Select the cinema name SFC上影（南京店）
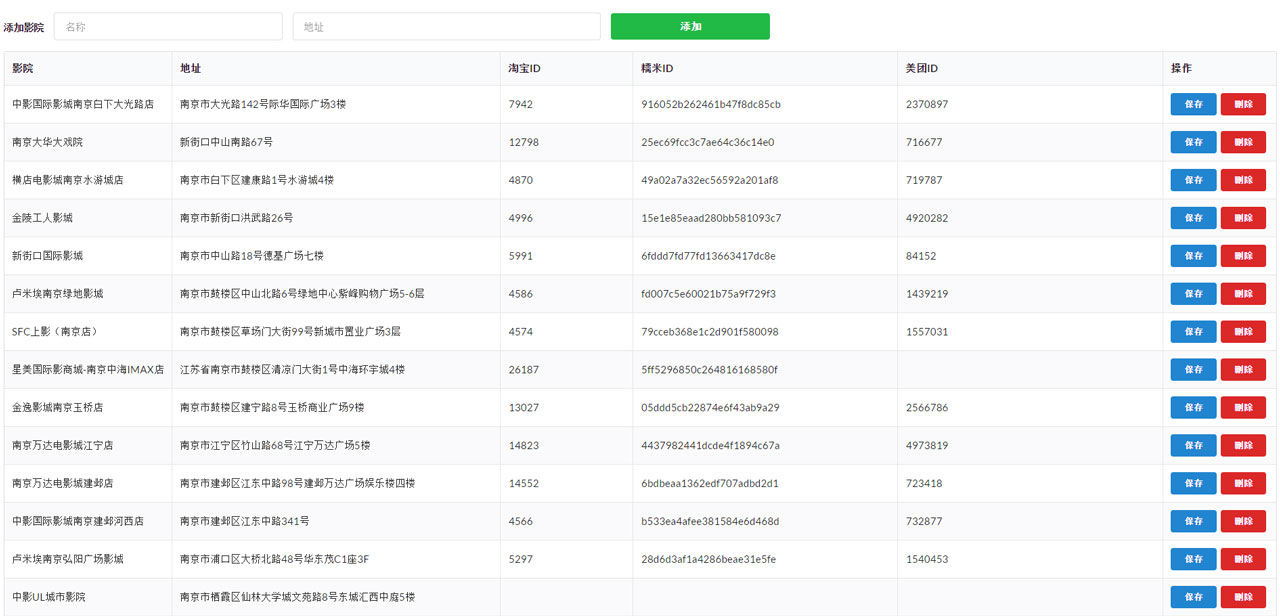Image resolution: width=1280 pixels, height=616 pixels. click(54, 331)
